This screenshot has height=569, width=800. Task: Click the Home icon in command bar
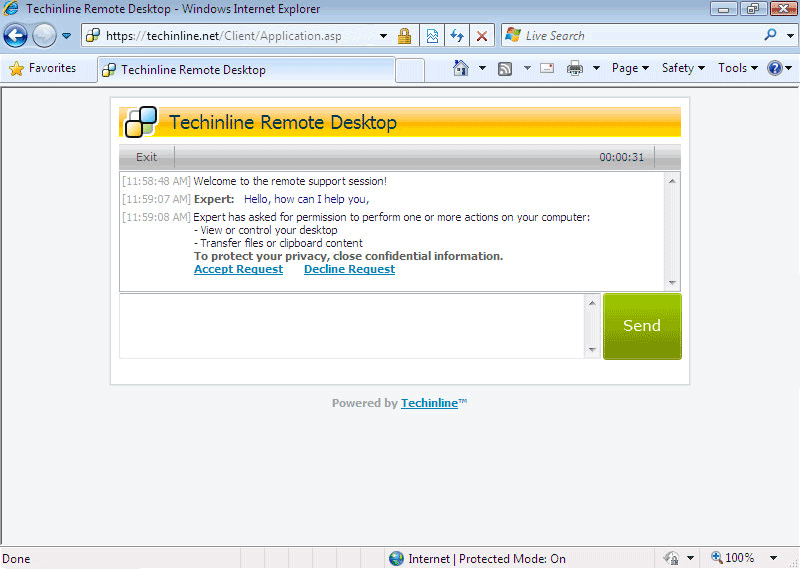click(461, 68)
